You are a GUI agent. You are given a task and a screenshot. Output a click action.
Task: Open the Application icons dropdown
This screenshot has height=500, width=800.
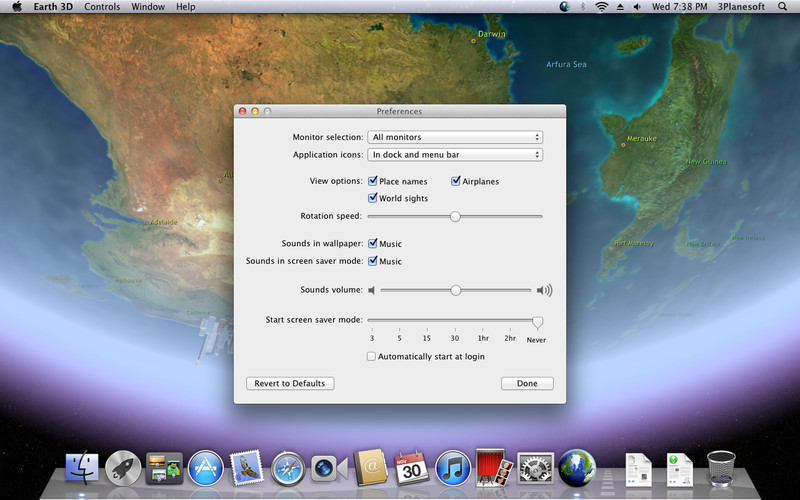point(455,155)
